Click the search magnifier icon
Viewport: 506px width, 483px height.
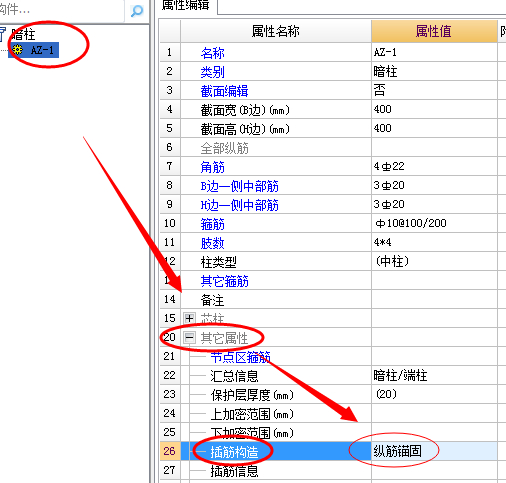137,11
